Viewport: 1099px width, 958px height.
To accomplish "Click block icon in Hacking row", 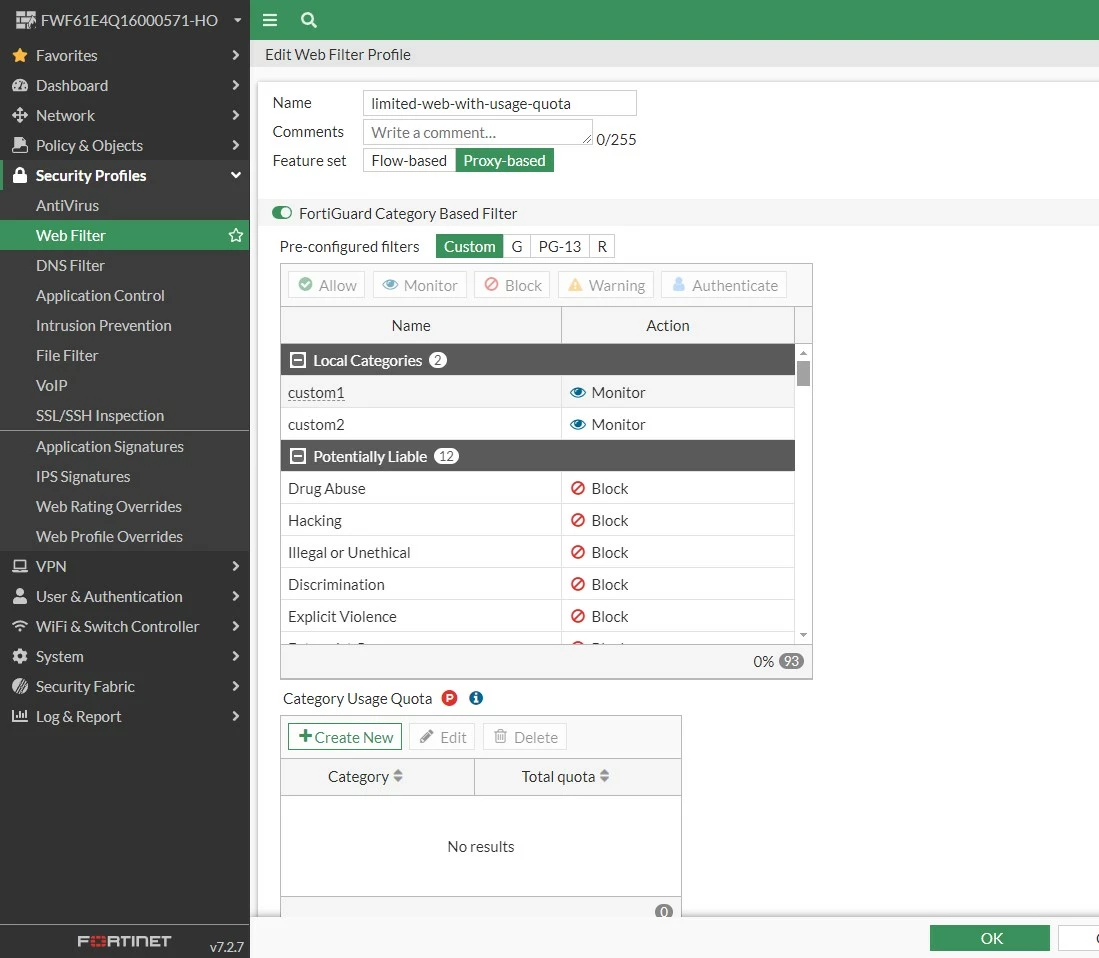I will pos(578,520).
